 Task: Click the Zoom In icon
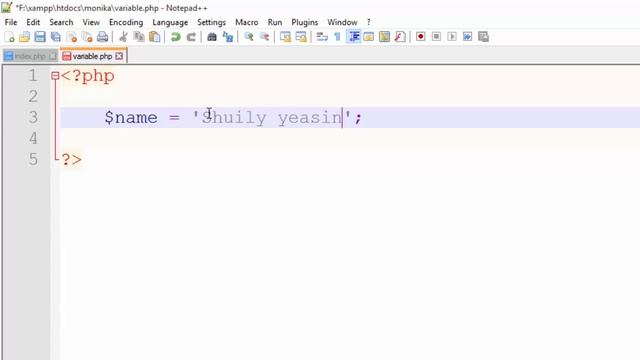pyautogui.click(x=249, y=37)
